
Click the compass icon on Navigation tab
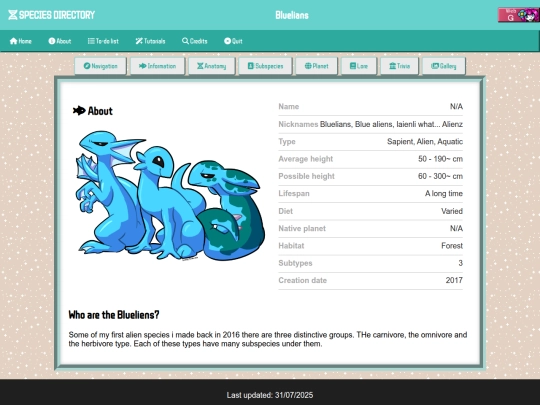pyautogui.click(x=87, y=66)
